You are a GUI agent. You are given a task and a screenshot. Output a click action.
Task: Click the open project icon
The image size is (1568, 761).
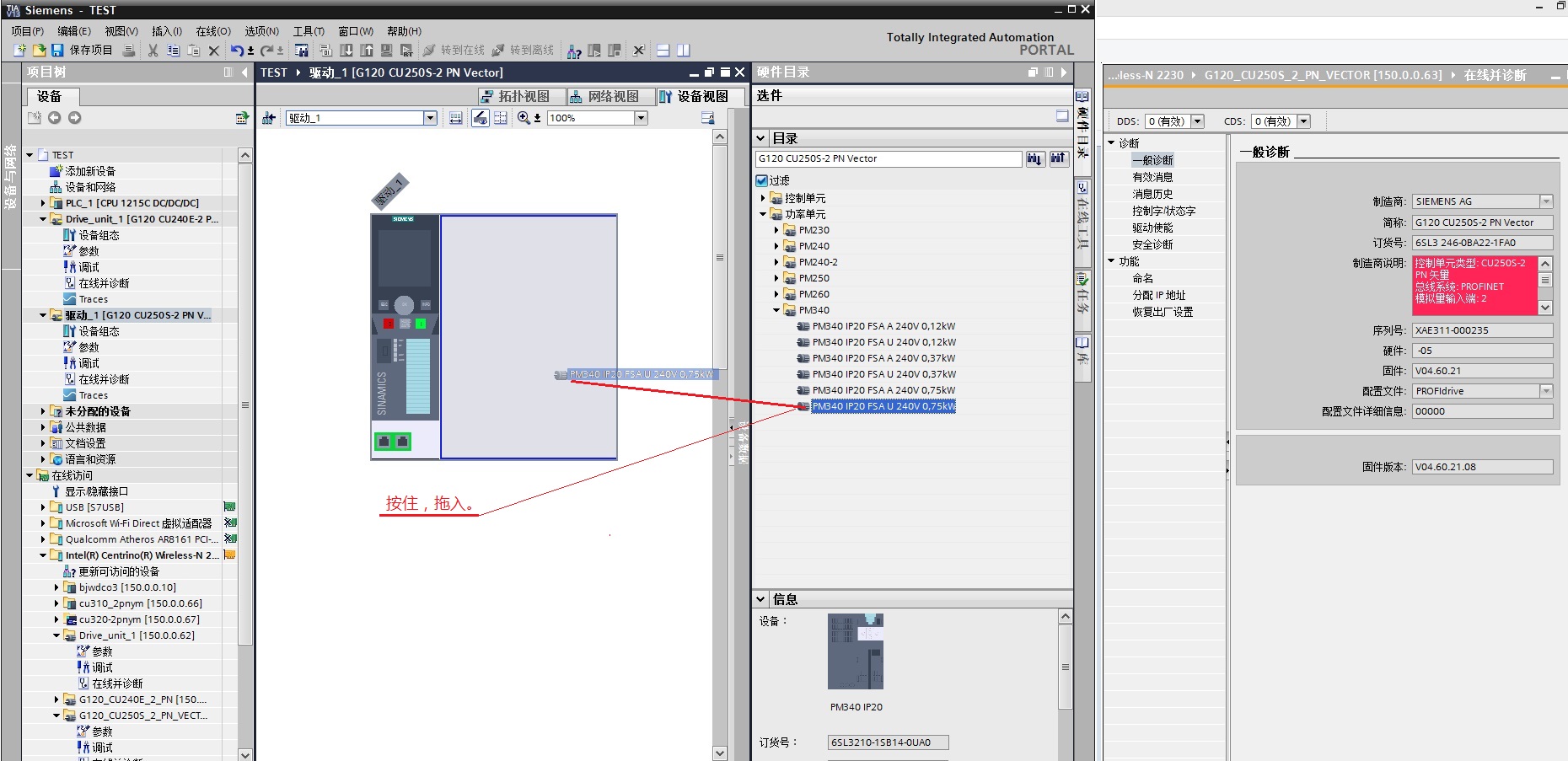[39, 51]
